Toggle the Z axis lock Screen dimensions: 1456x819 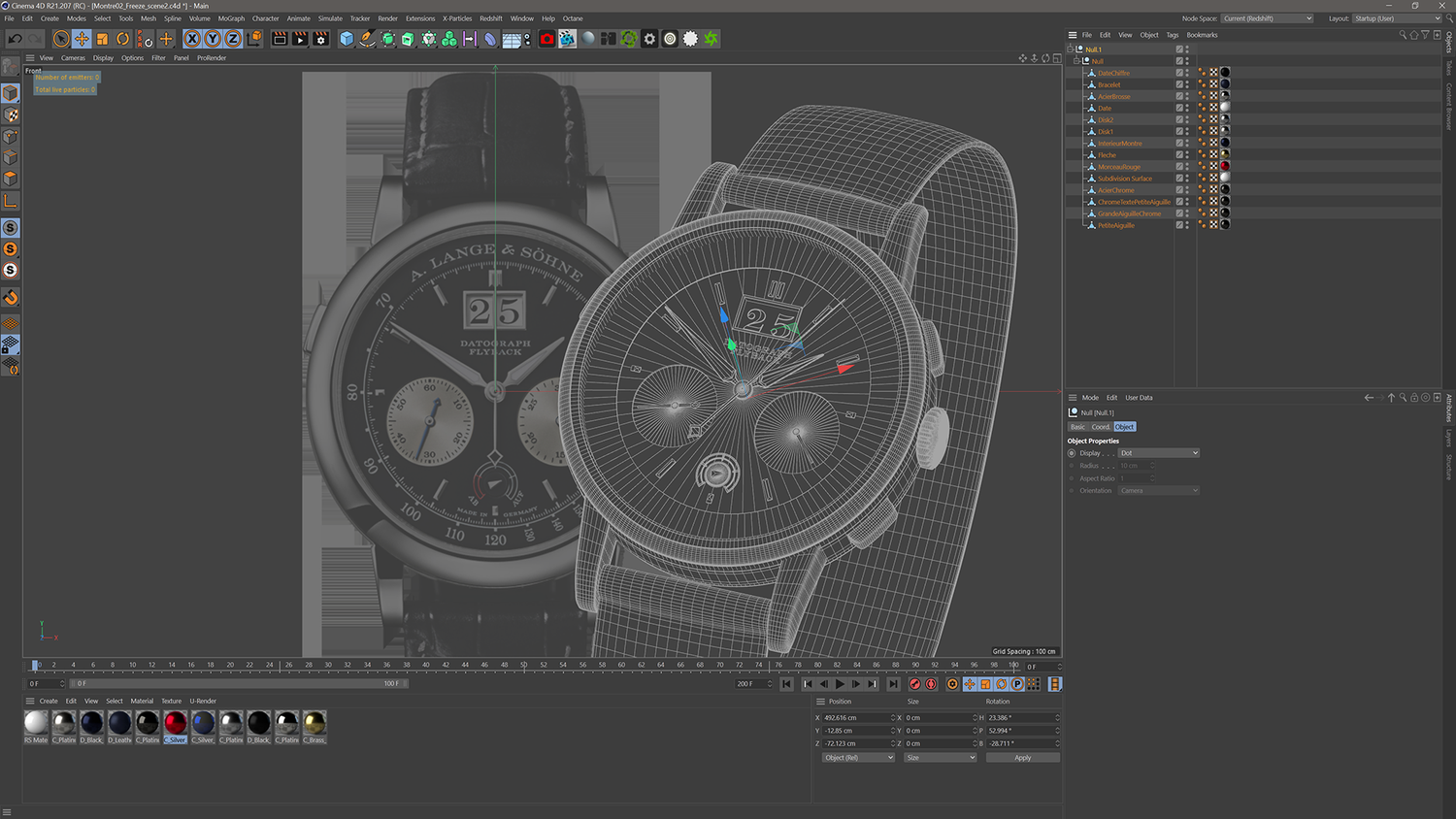coord(233,39)
